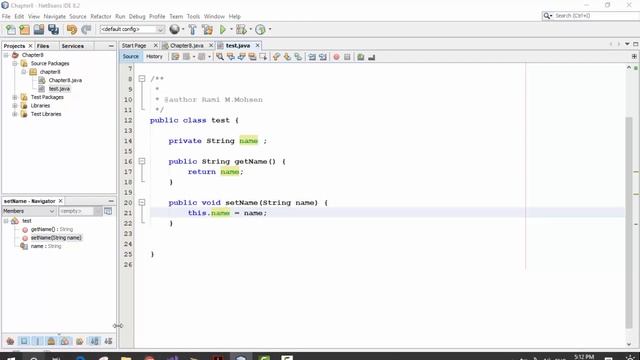The height and width of the screenshot is (360, 640).
Task: Toggle Show Static Members in Navigator
Action: [38, 341]
